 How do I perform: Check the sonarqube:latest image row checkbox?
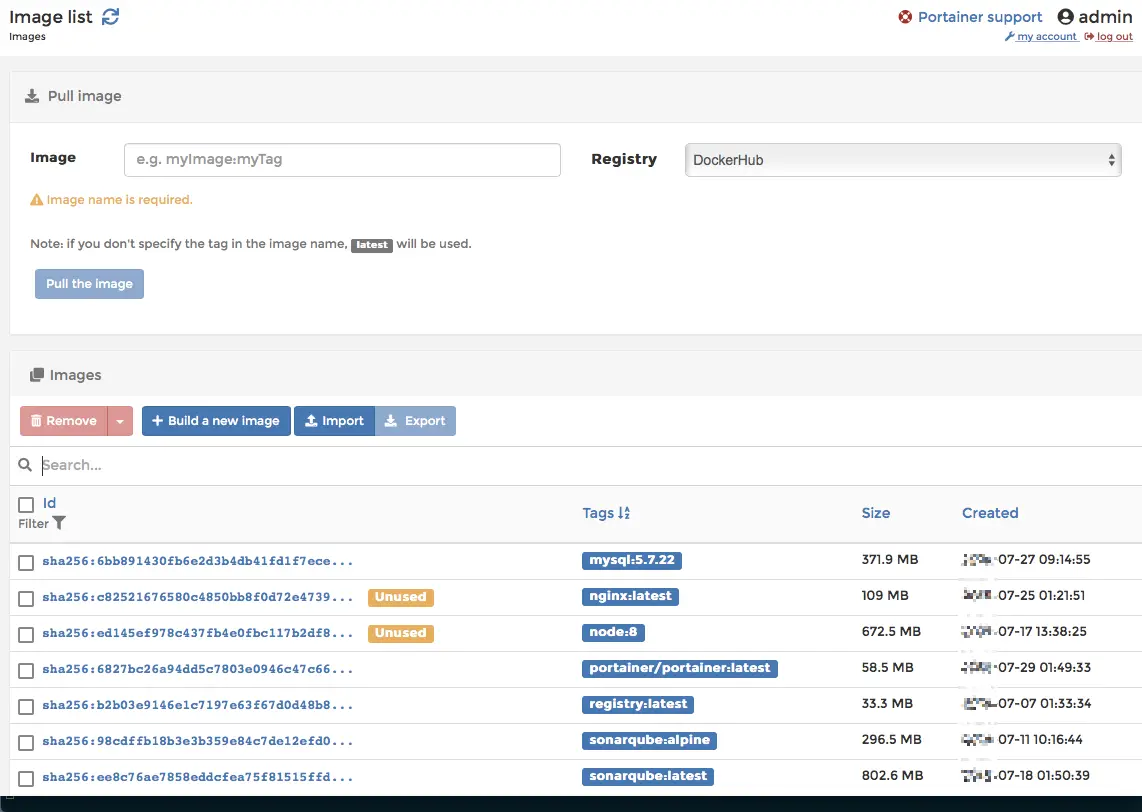click(26, 779)
